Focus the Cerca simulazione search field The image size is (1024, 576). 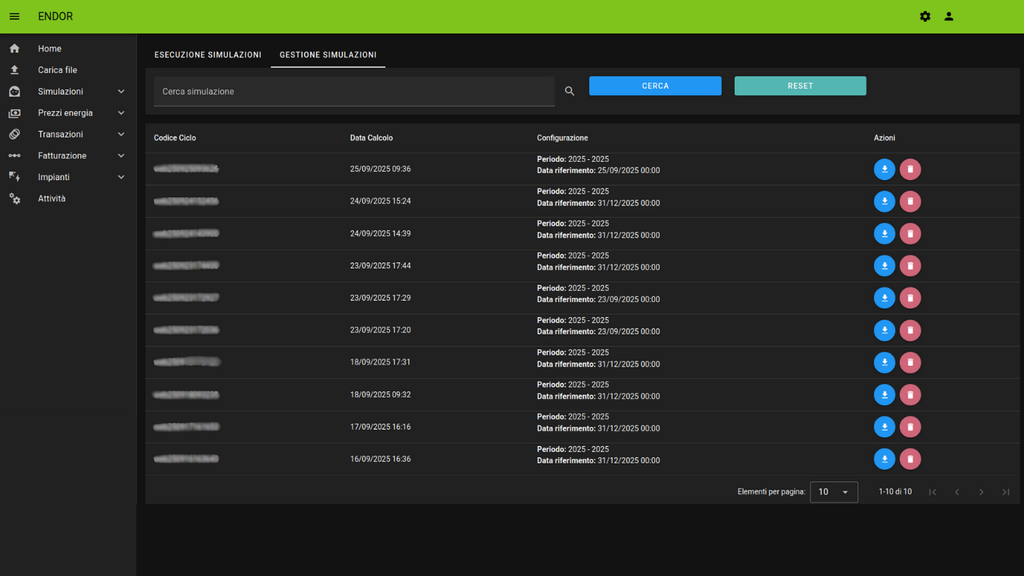tap(354, 91)
